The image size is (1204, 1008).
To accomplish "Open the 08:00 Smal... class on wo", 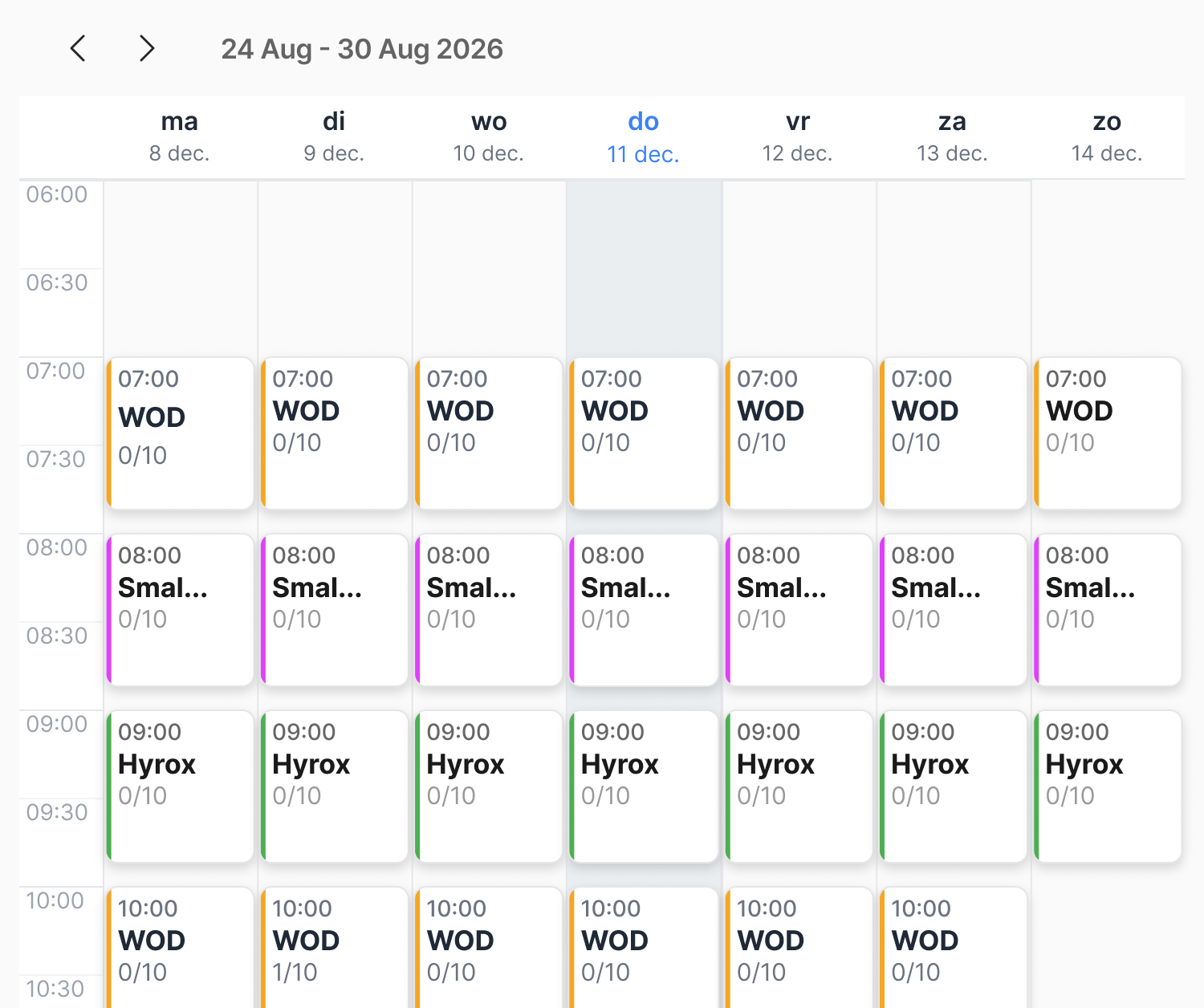I will pos(489,610).
